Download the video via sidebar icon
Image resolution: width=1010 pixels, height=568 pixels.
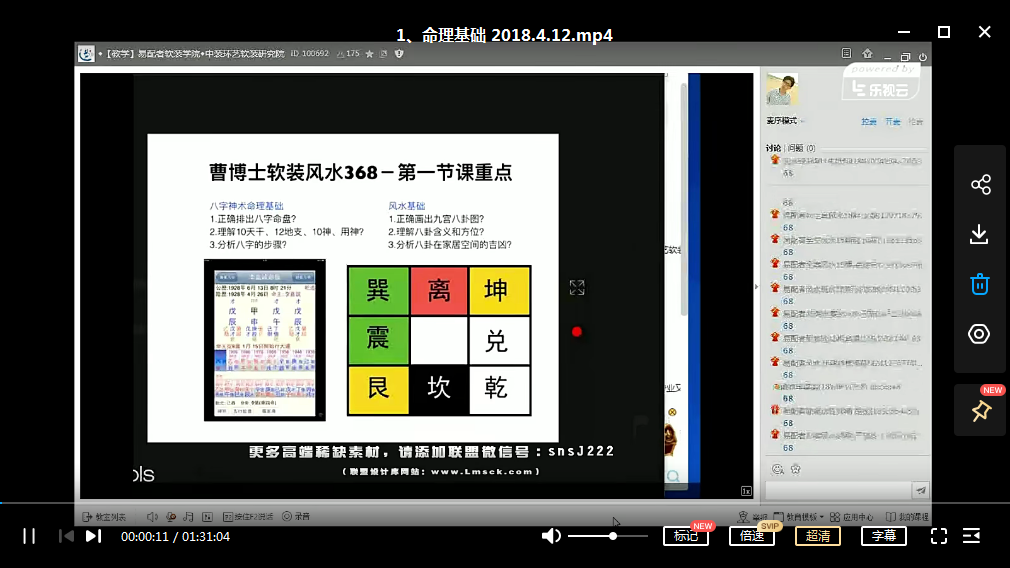[x=980, y=234]
